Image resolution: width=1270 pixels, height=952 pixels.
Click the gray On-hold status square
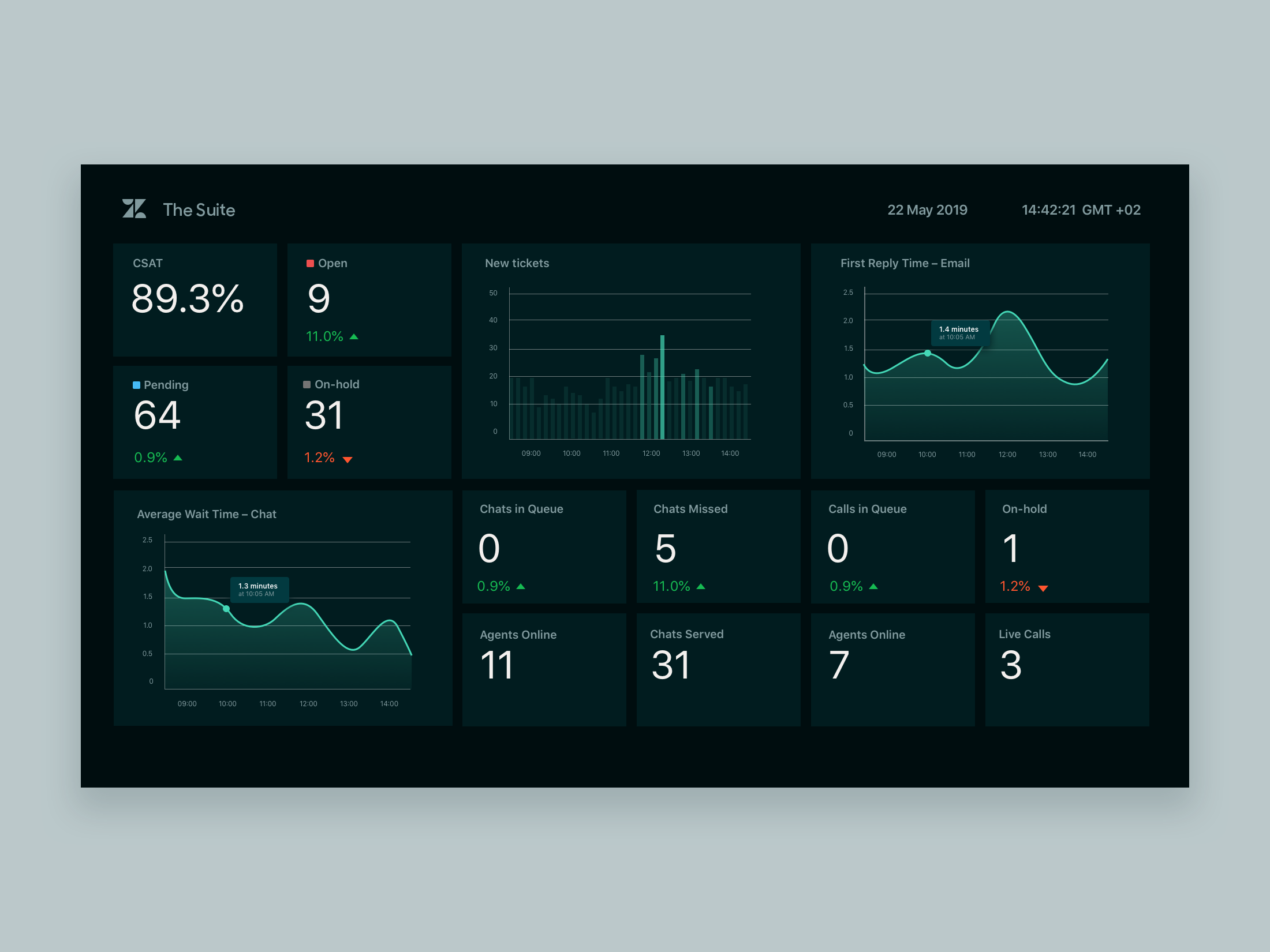307,385
